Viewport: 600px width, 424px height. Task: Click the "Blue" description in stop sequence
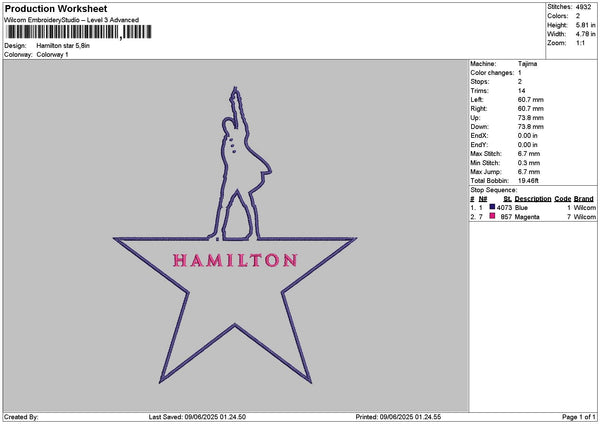click(x=521, y=208)
